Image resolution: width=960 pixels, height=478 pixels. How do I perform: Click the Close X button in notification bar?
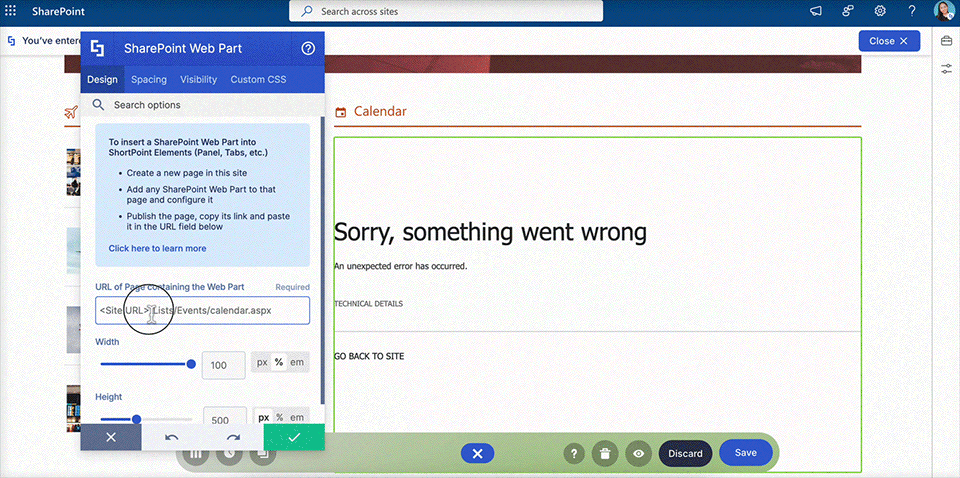889,41
